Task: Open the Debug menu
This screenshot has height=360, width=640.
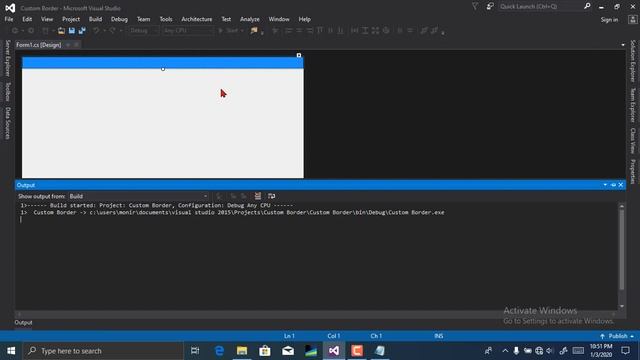Action: (119, 19)
